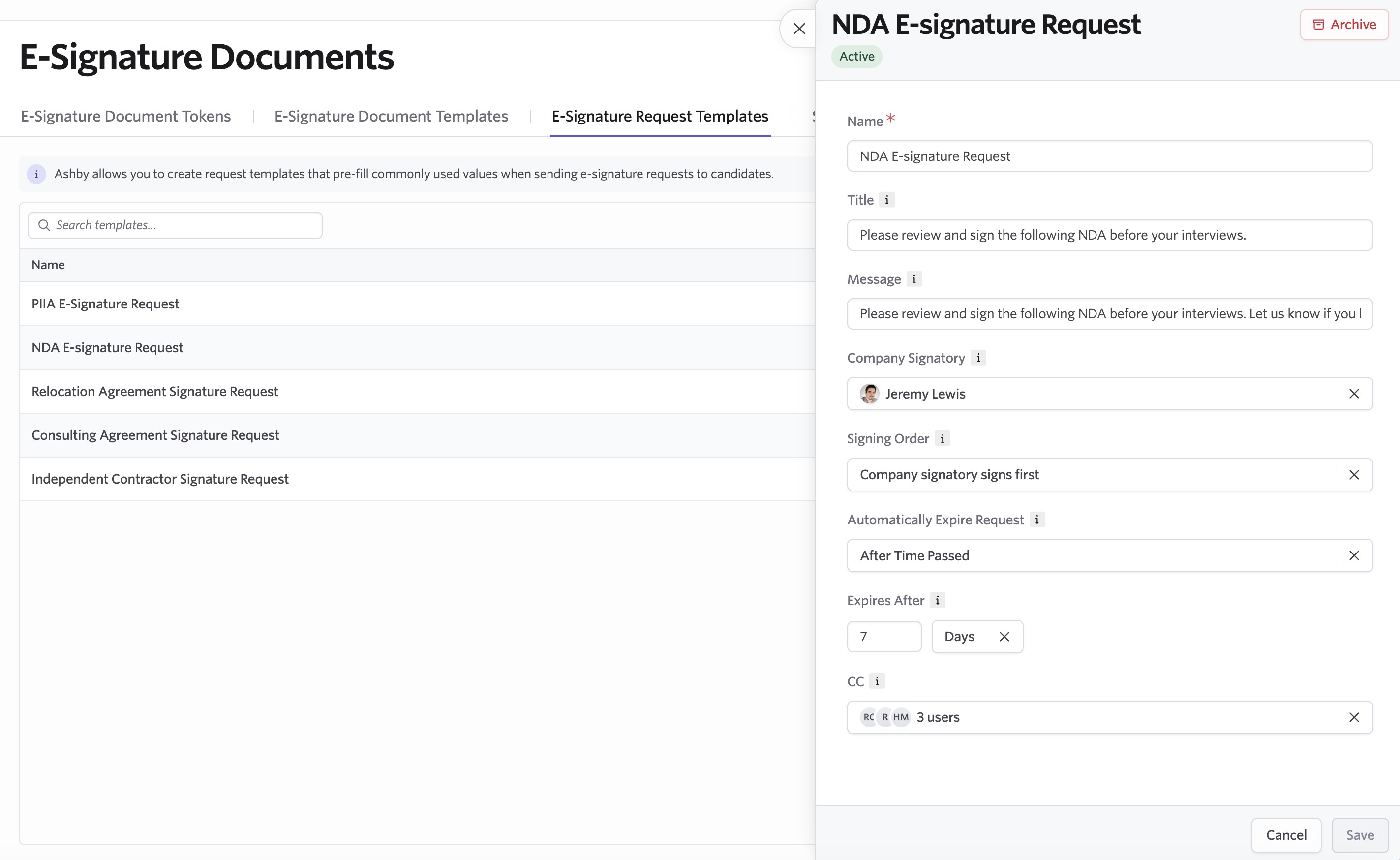This screenshot has width=1400, height=860.
Task: Clear the CC users selection
Action: click(x=1353, y=717)
